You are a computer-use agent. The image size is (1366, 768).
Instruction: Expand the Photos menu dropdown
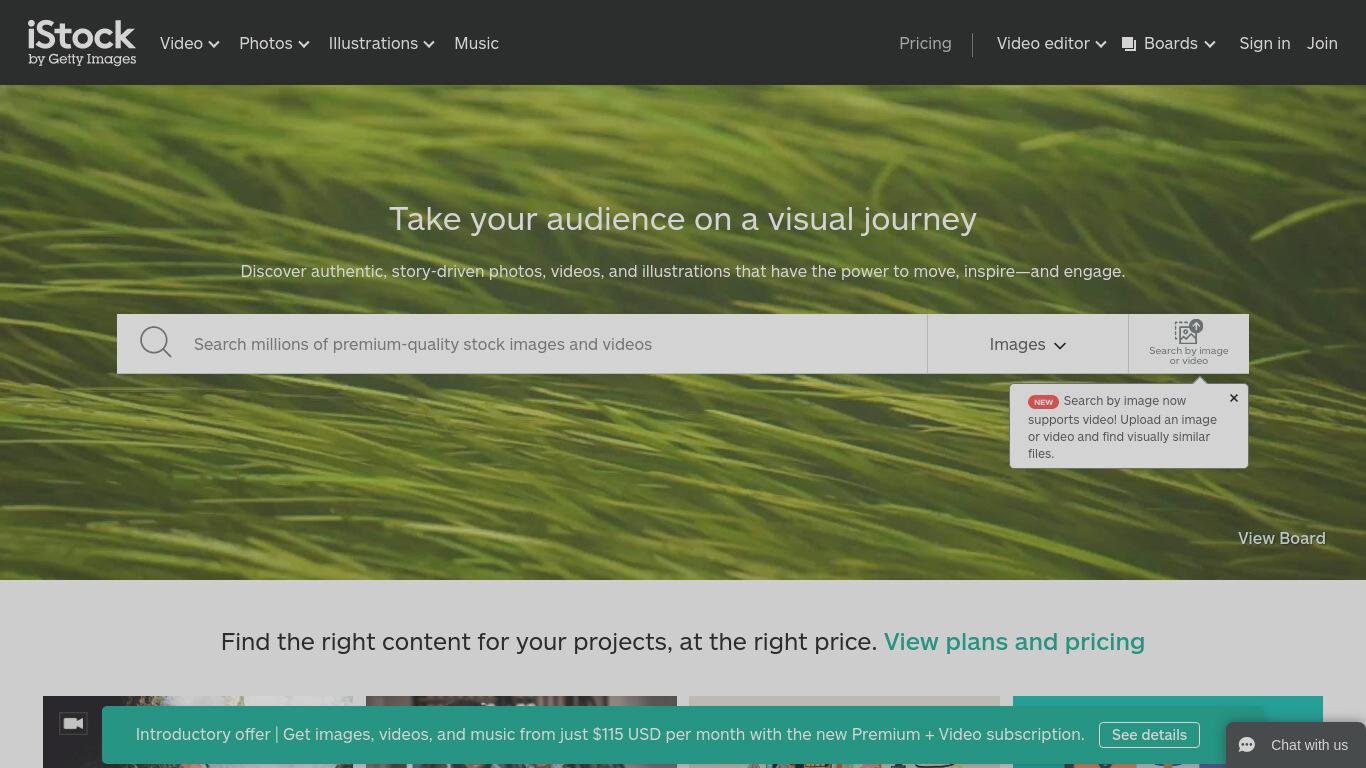[274, 43]
